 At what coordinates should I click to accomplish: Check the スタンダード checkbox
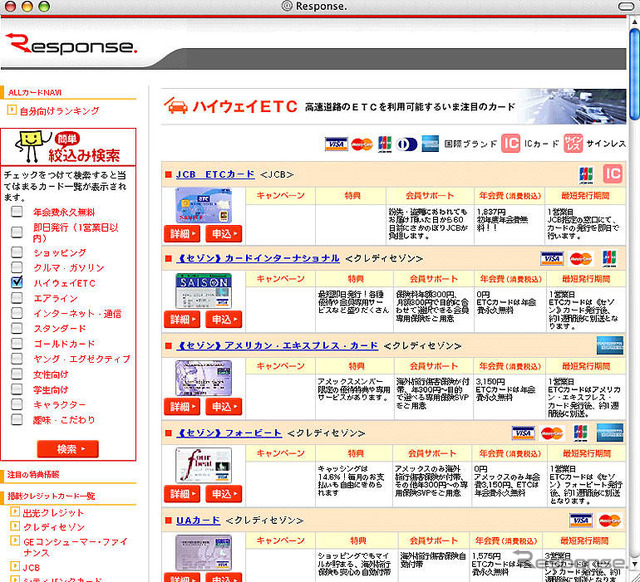17,328
